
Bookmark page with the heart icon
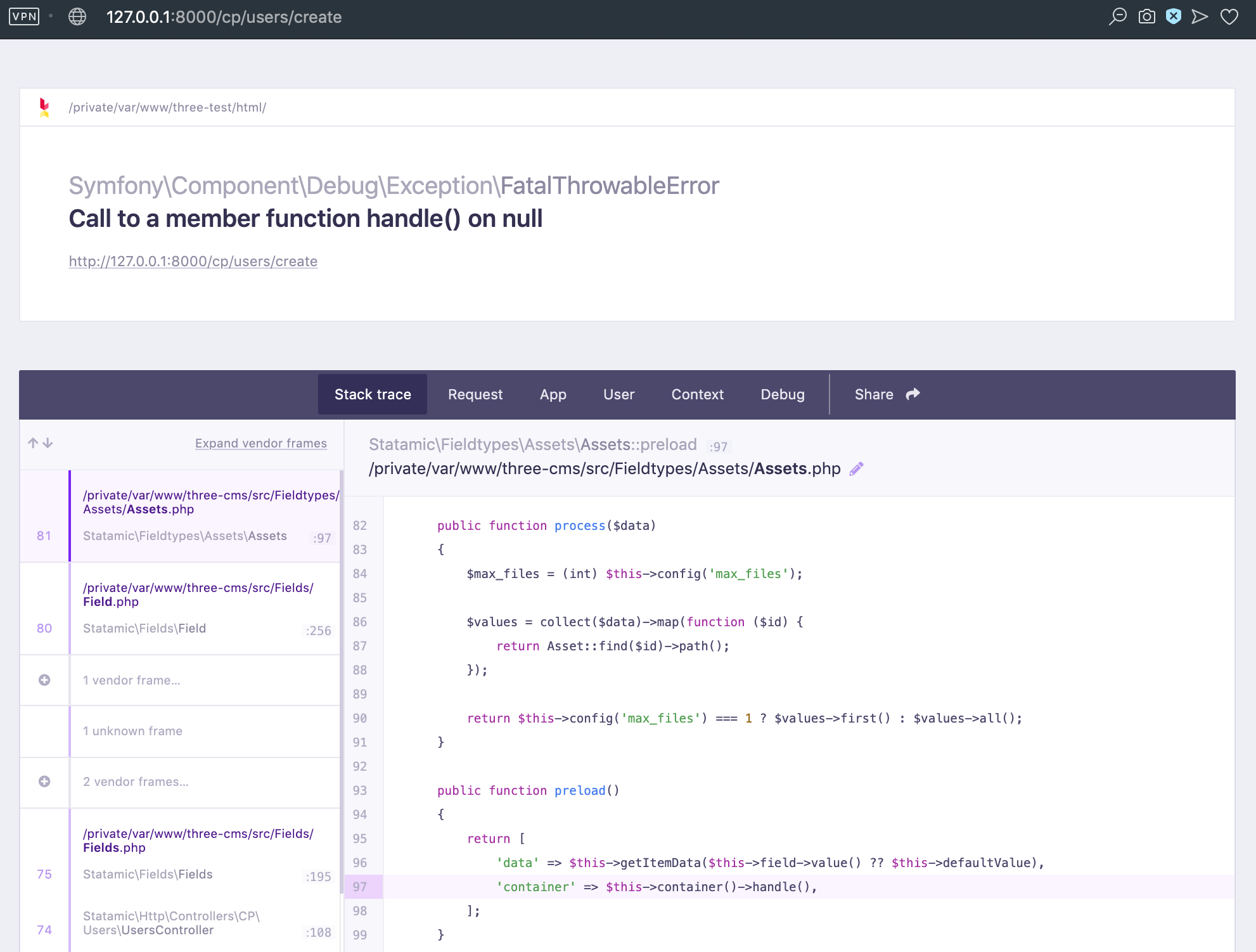pos(1229,16)
